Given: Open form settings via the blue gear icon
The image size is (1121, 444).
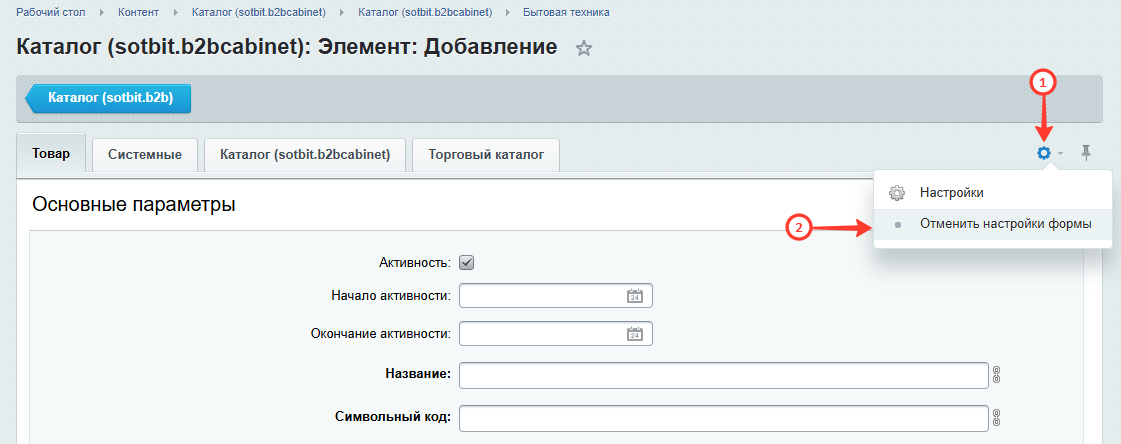Looking at the screenshot, I should 1044,152.
